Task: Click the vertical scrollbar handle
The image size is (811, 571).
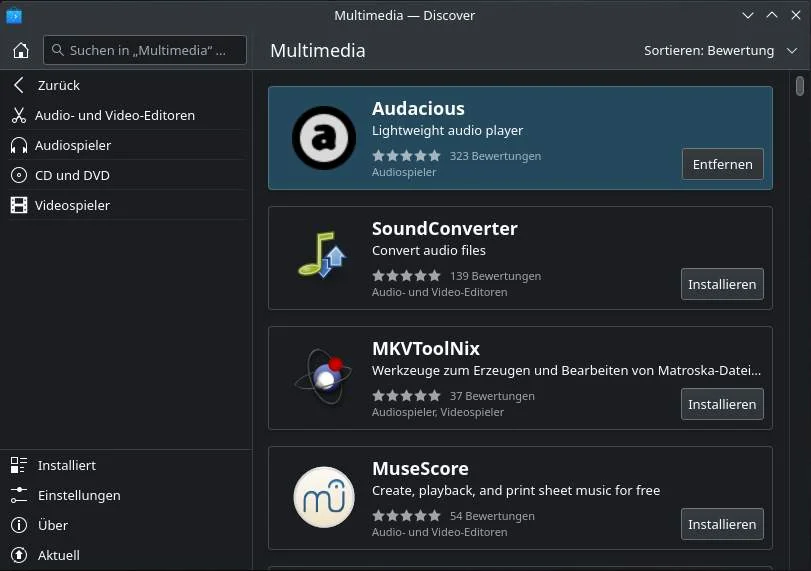Action: (x=800, y=86)
